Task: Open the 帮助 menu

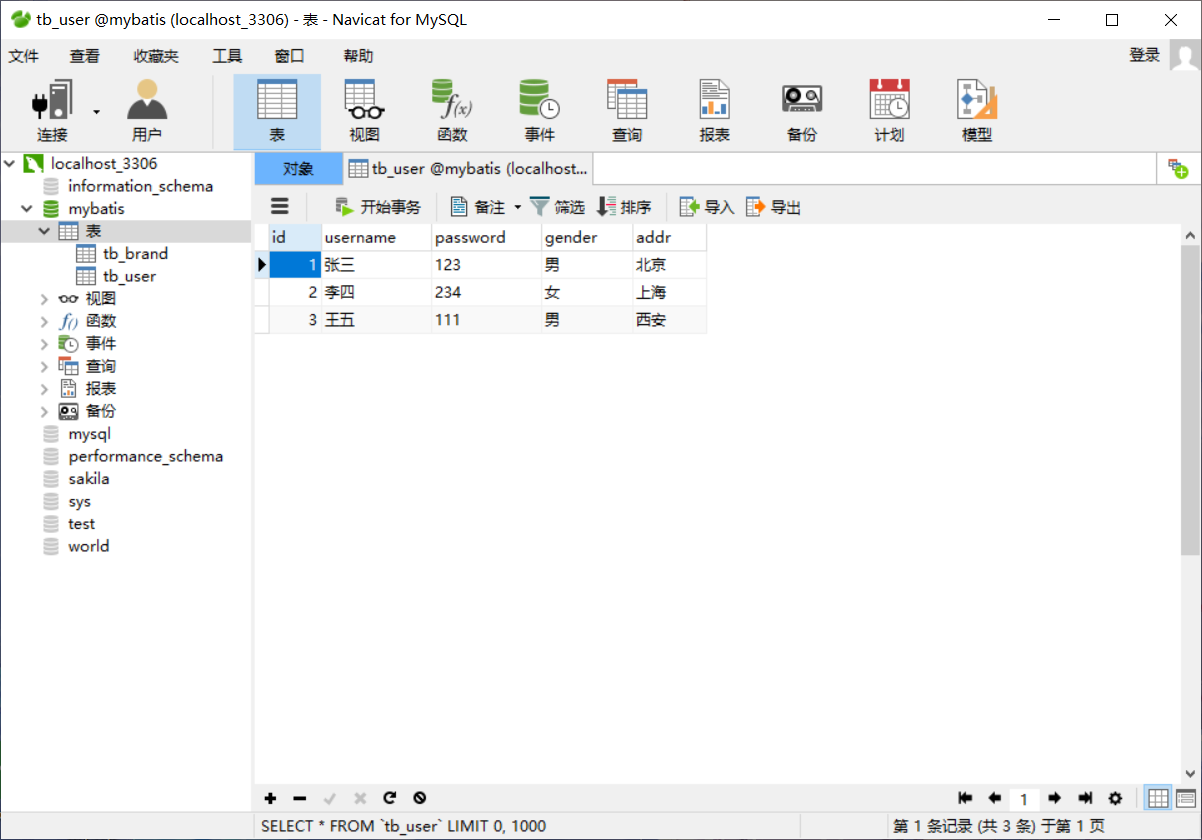Action: point(358,56)
